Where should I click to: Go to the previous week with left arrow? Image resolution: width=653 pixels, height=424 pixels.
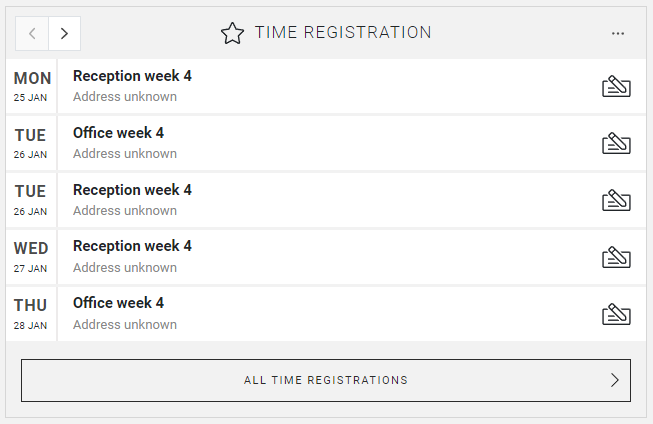[32, 33]
